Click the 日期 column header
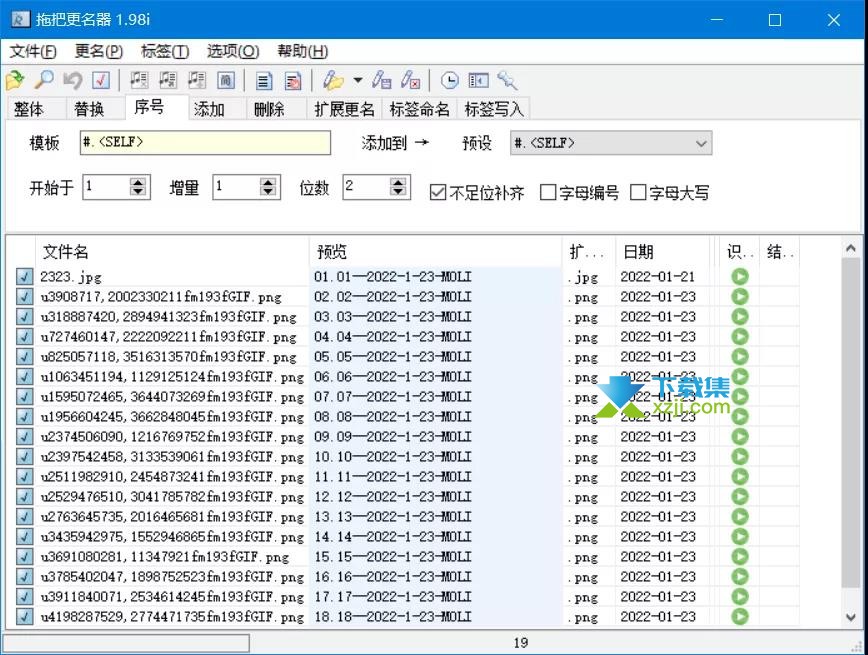 point(663,252)
